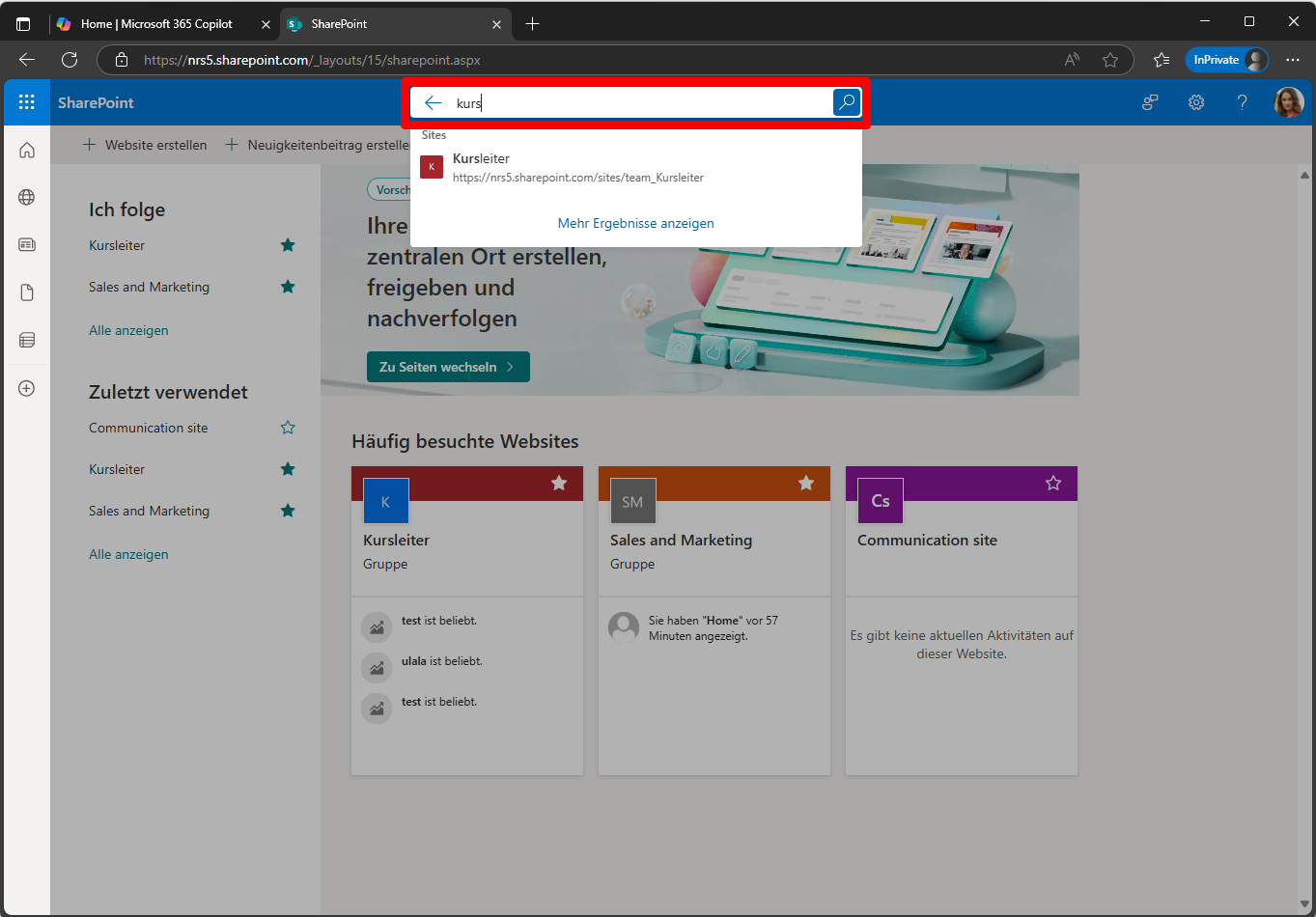Unfollow Kursleiter under Ich folge
1316x917 pixels.
(x=288, y=245)
